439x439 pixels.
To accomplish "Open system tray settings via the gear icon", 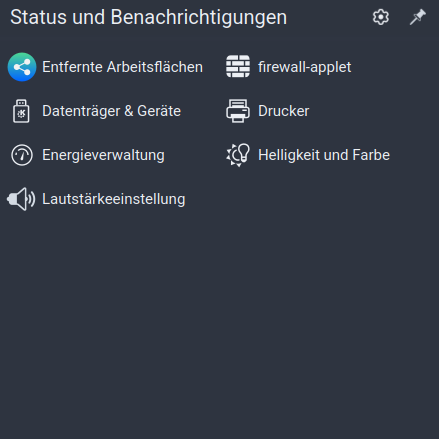I will [381, 17].
